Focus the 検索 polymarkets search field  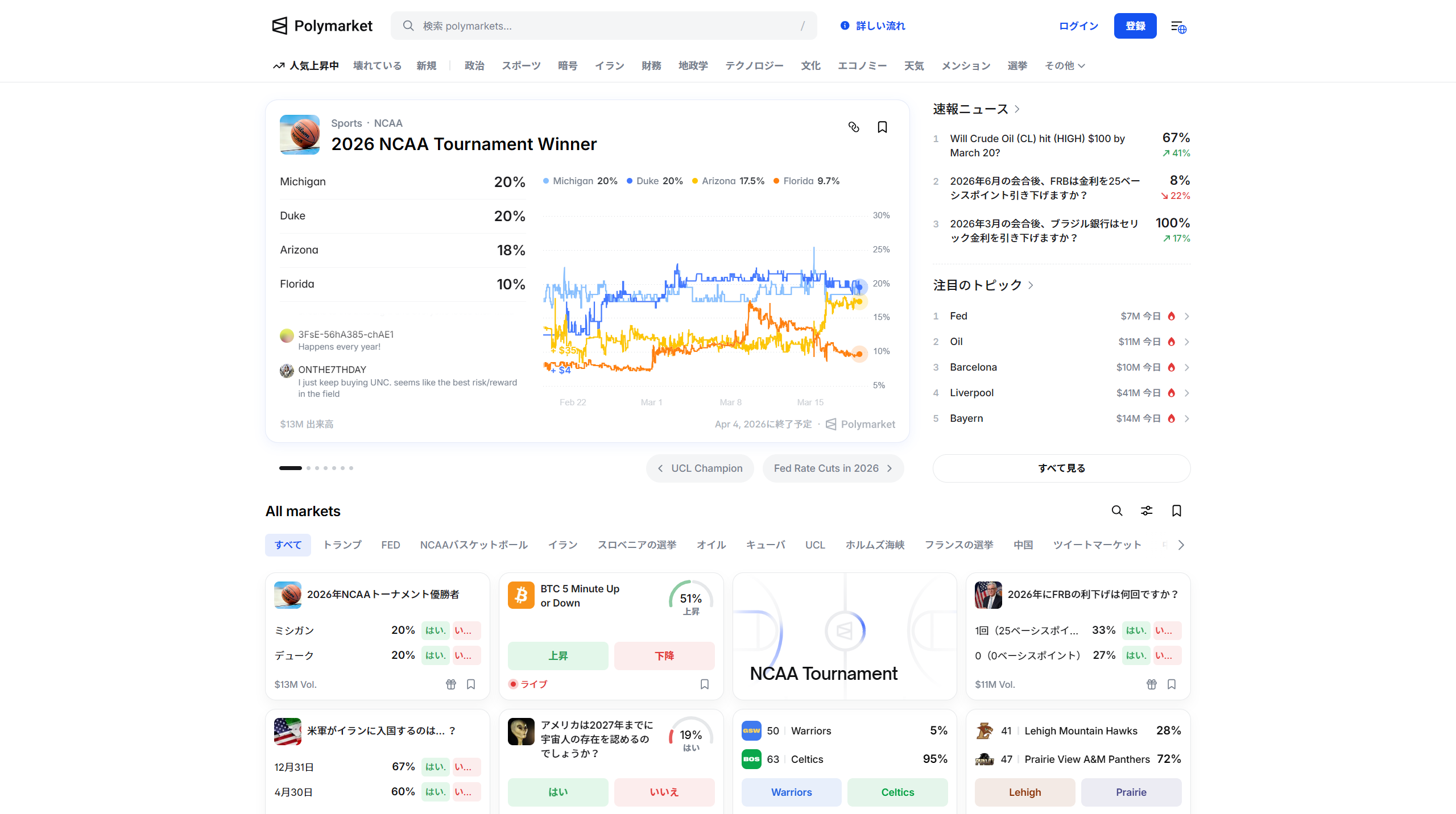coord(603,26)
